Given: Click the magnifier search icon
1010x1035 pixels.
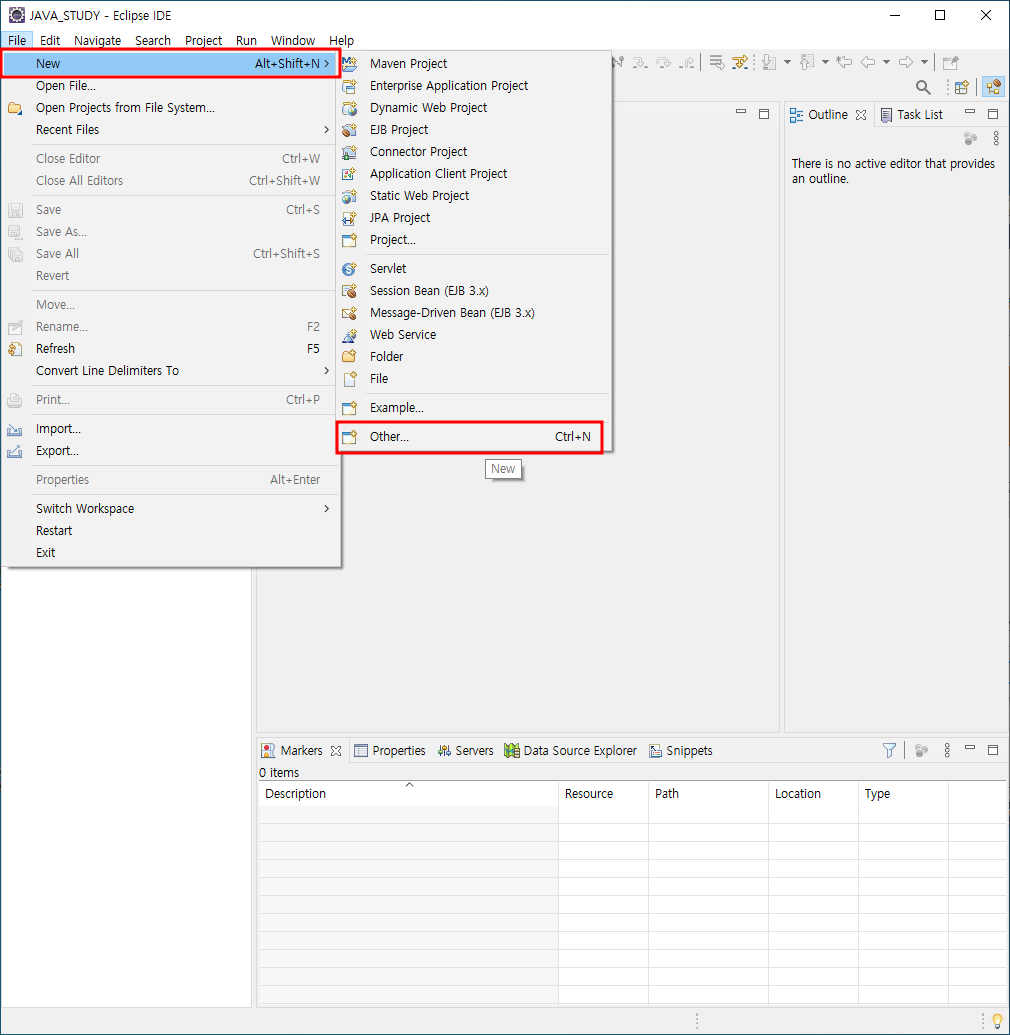Looking at the screenshot, I should coord(923,87).
